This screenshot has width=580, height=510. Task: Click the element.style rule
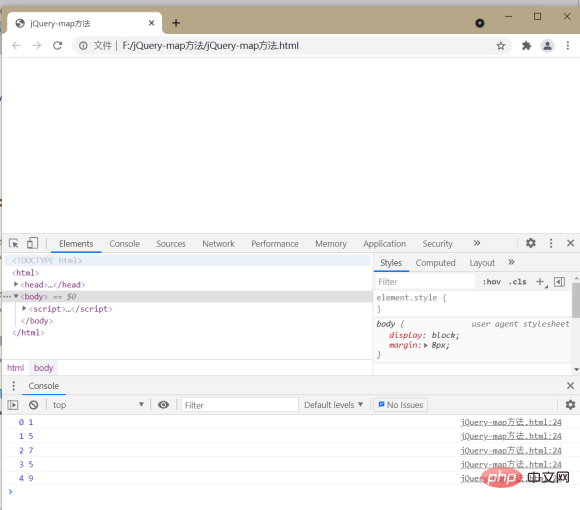click(x=411, y=298)
